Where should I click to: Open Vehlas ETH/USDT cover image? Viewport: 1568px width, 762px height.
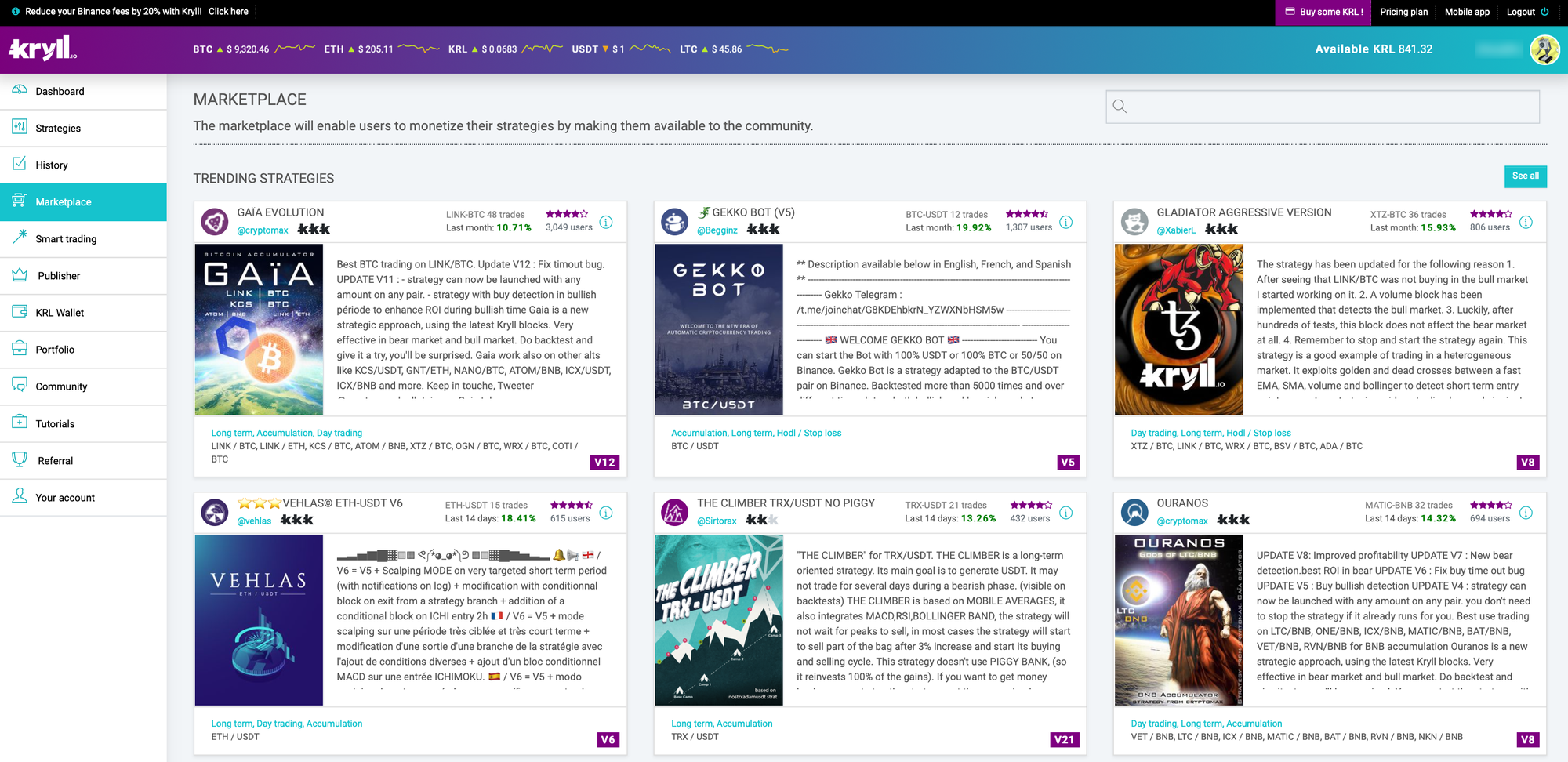pos(259,620)
